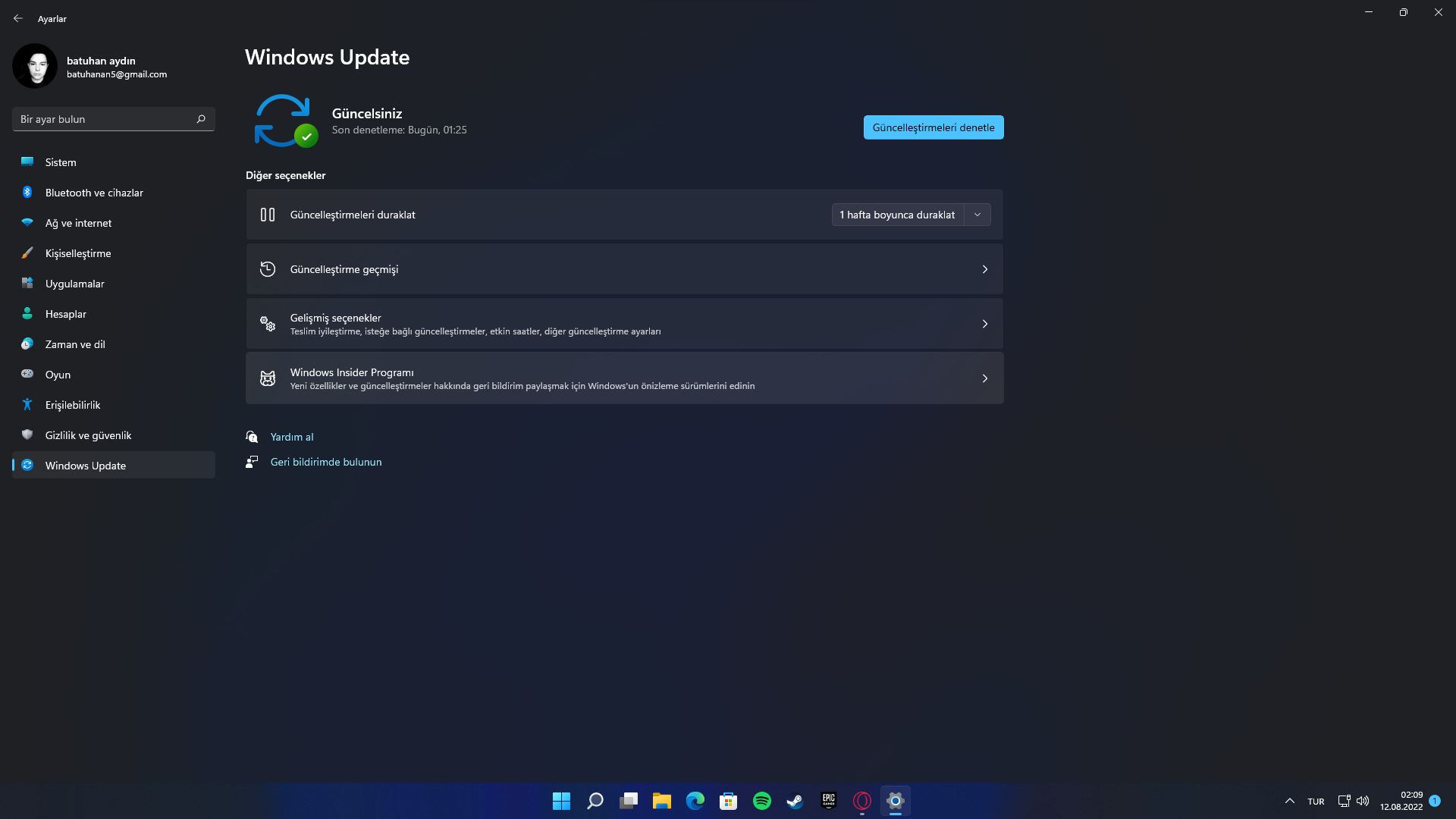
Task: Open Güncelleştirme geçmişi via its chevron
Action: [984, 269]
